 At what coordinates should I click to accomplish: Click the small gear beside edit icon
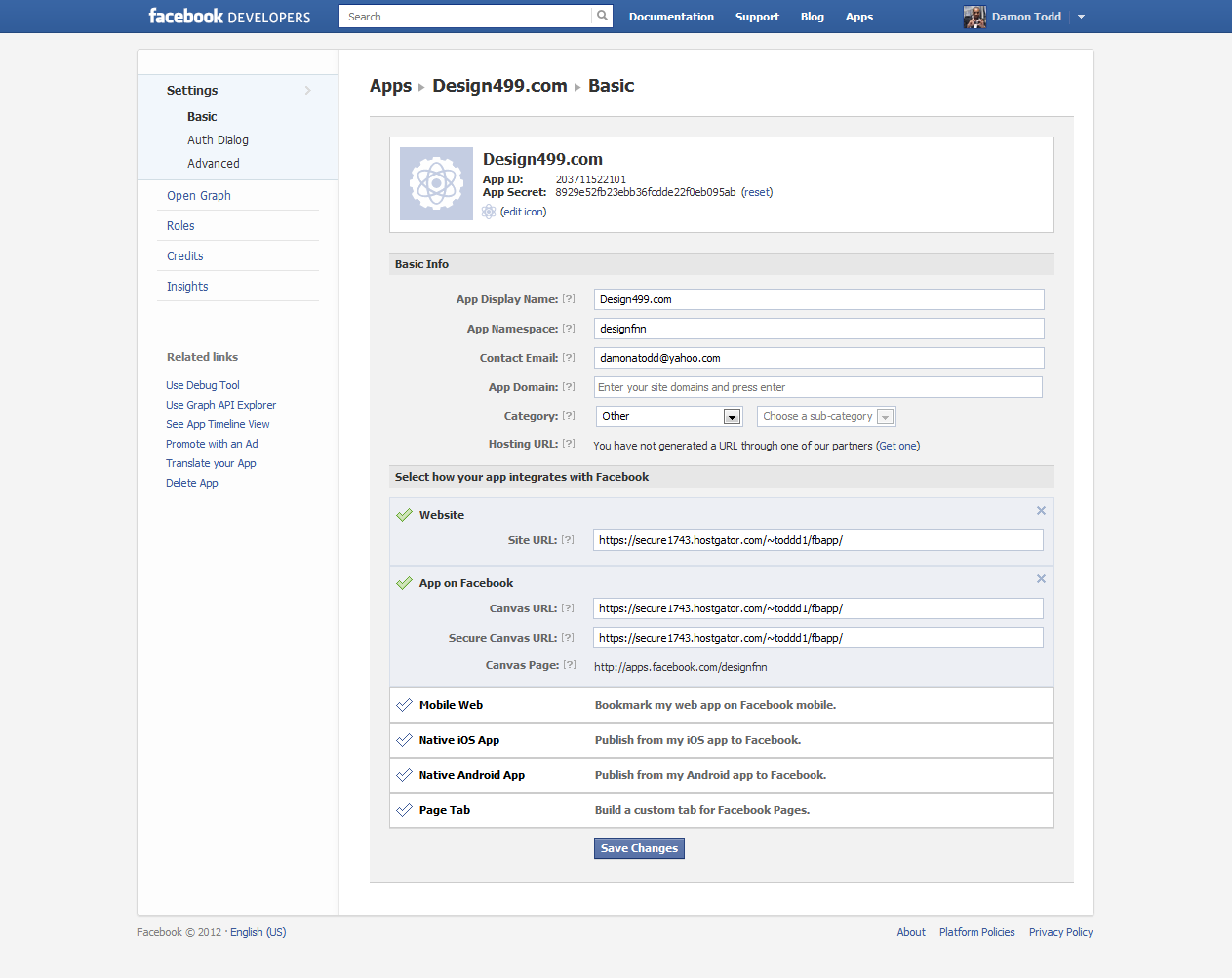[x=489, y=212]
